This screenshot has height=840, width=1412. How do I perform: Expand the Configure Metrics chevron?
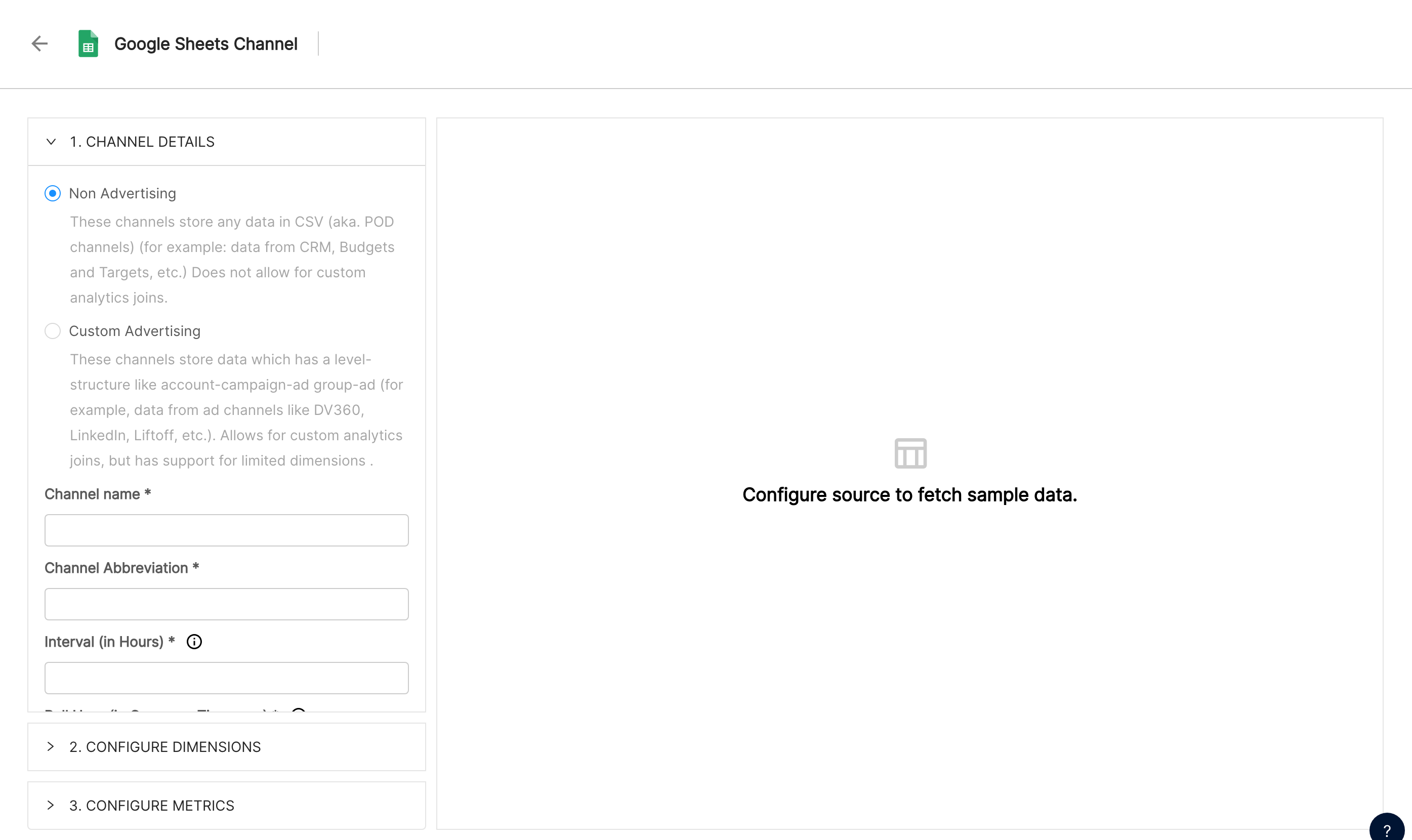pos(51,805)
